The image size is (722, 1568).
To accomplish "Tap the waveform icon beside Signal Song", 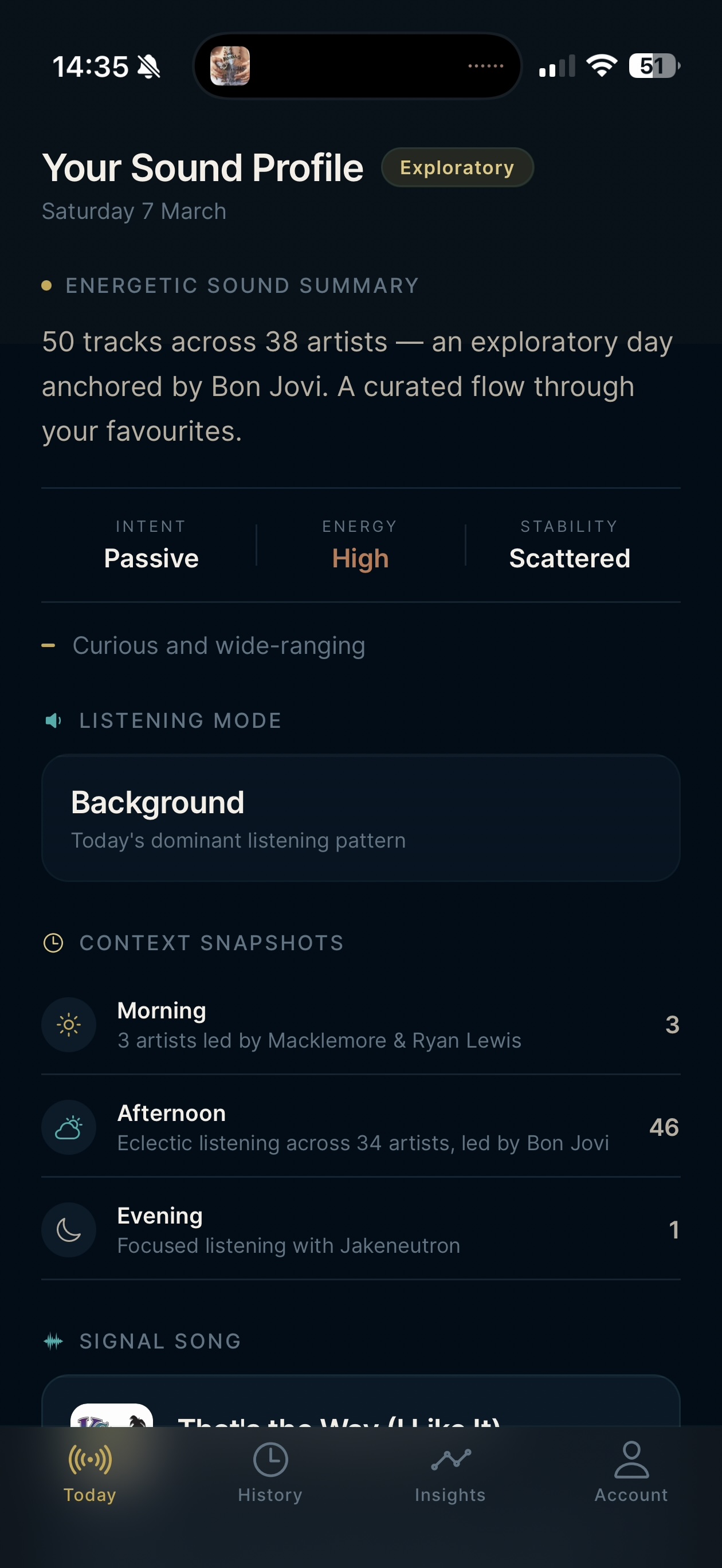I will (54, 1341).
